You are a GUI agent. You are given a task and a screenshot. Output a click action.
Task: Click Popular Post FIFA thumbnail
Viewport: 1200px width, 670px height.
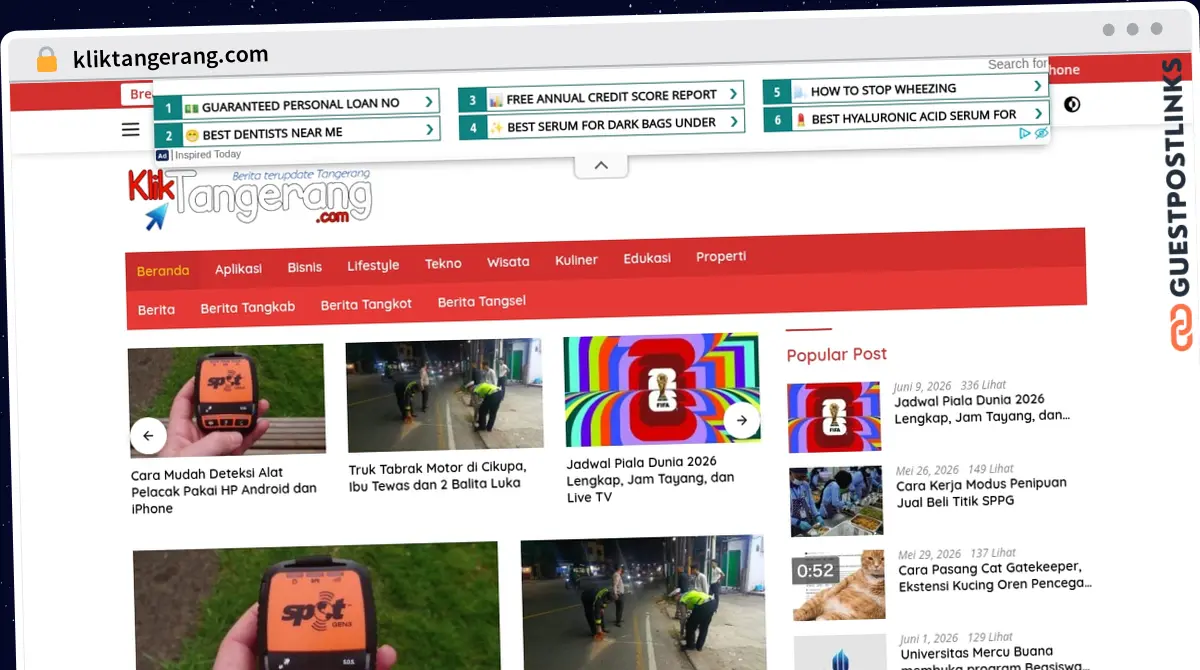(x=834, y=417)
